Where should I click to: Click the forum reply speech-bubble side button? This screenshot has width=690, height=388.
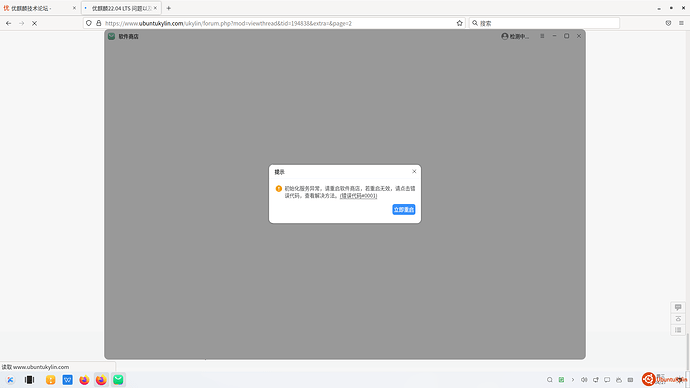[x=678, y=307]
